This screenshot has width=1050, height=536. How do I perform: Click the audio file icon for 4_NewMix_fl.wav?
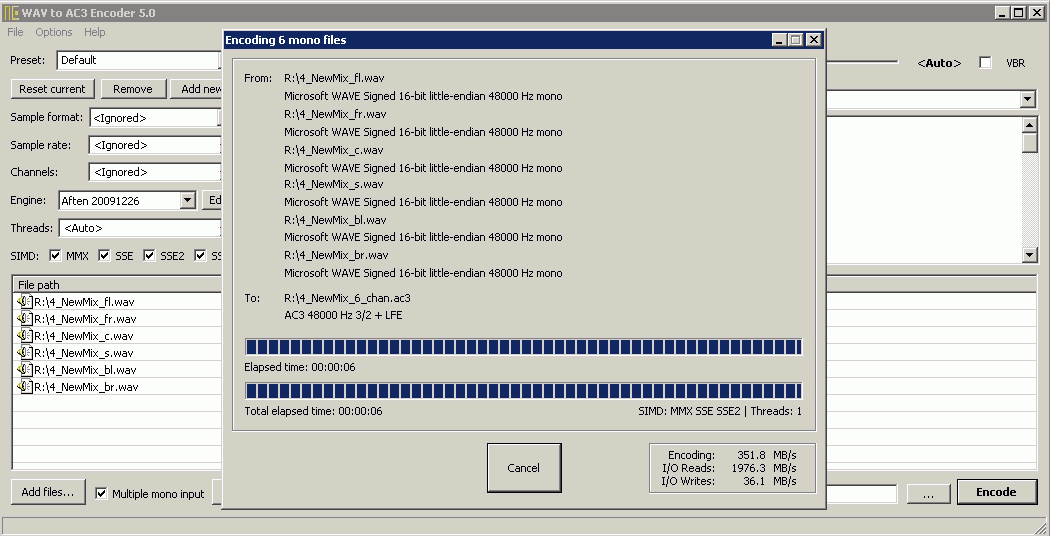(25, 302)
